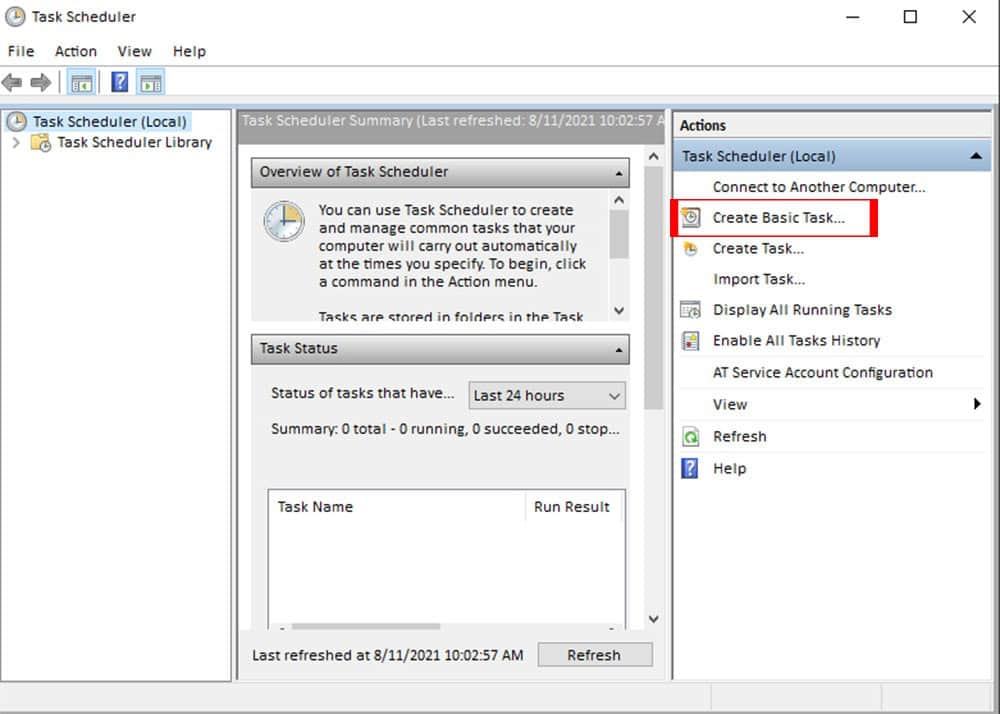1000x714 pixels.
Task: Click the Back arrow toolbar icon
Action: pos(12,82)
